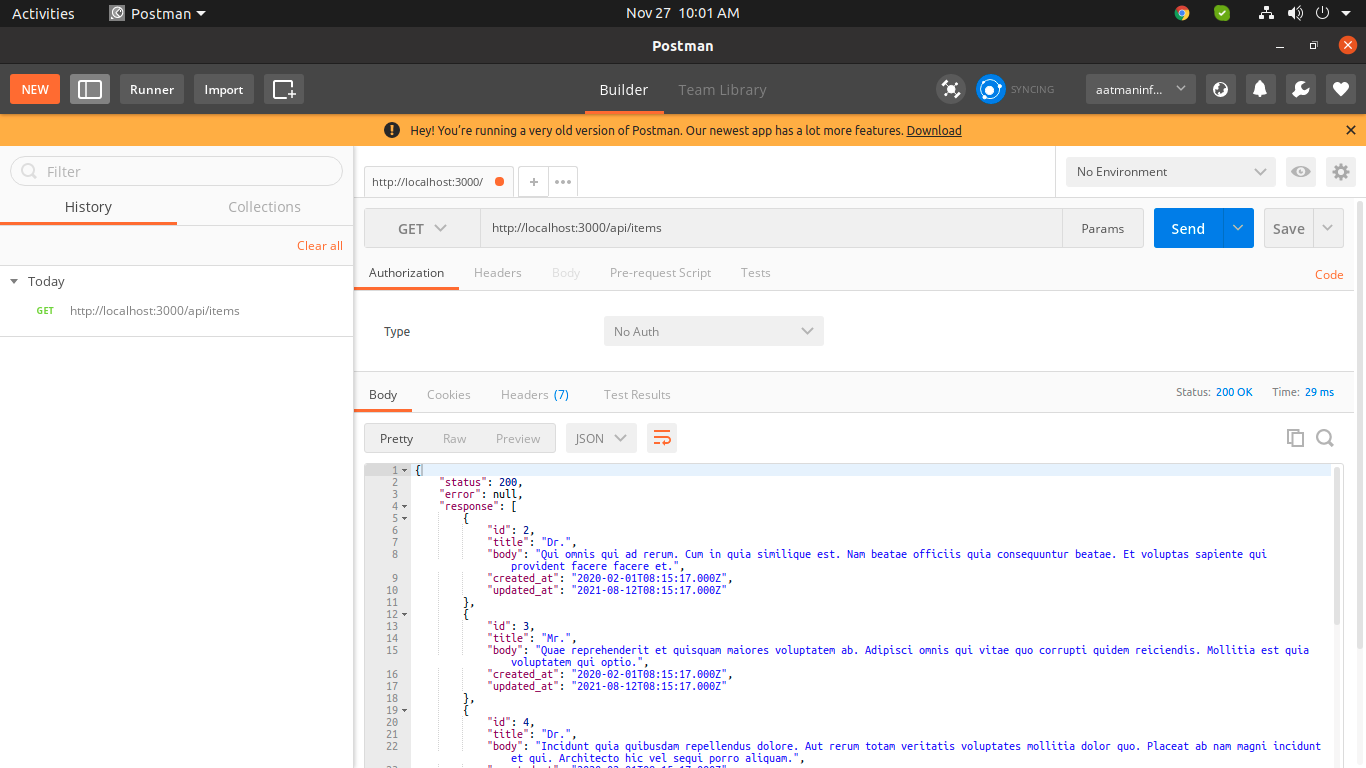
Task: Open the JSON format dropdown
Action: (x=601, y=438)
